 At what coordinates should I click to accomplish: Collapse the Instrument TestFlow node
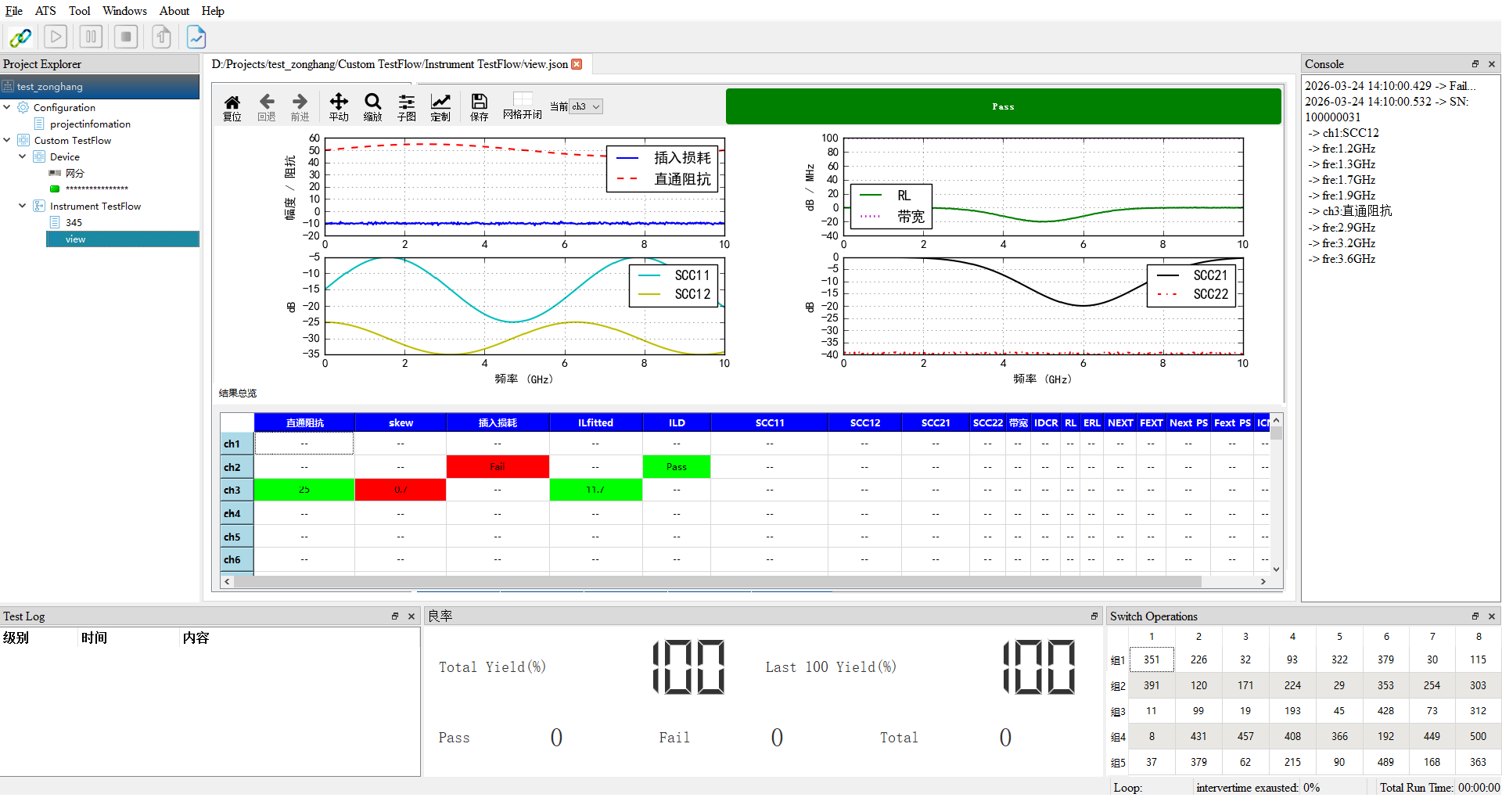coord(23,206)
